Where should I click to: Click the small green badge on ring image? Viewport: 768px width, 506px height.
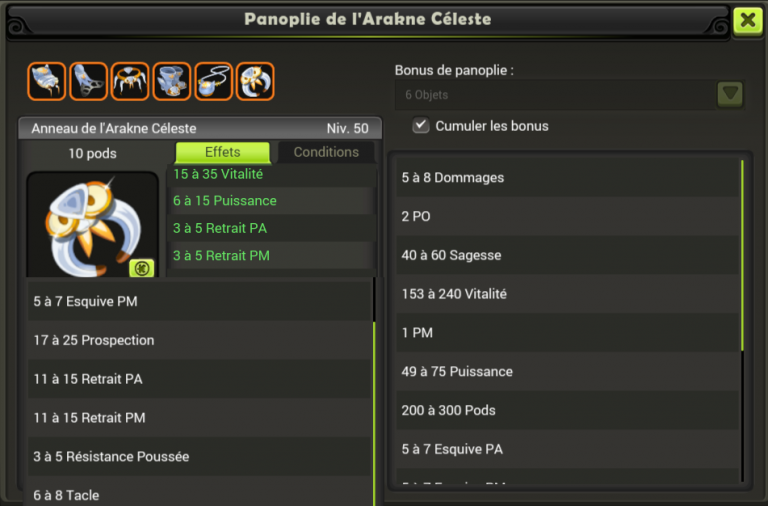point(142,268)
